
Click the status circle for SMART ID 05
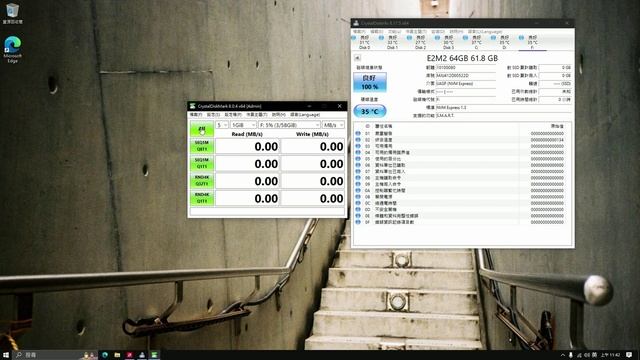pyautogui.click(x=358, y=159)
